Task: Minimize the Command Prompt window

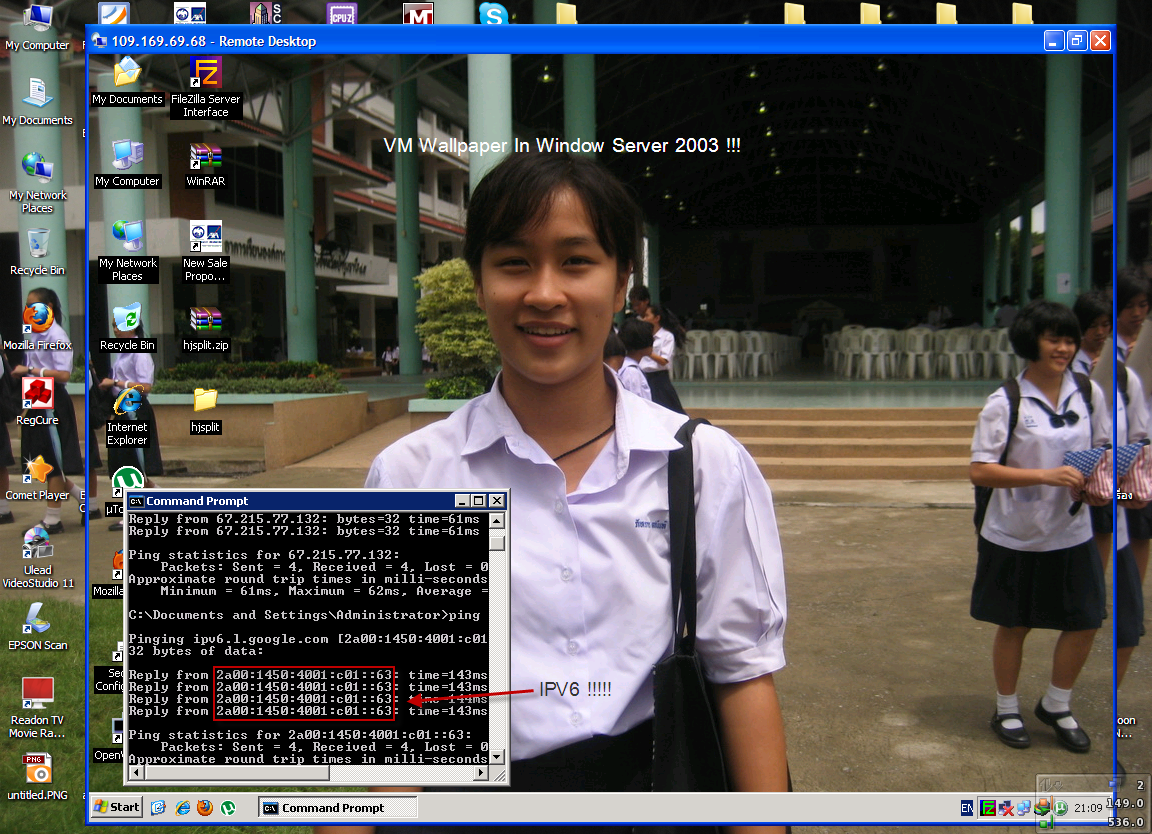Action: [x=462, y=501]
